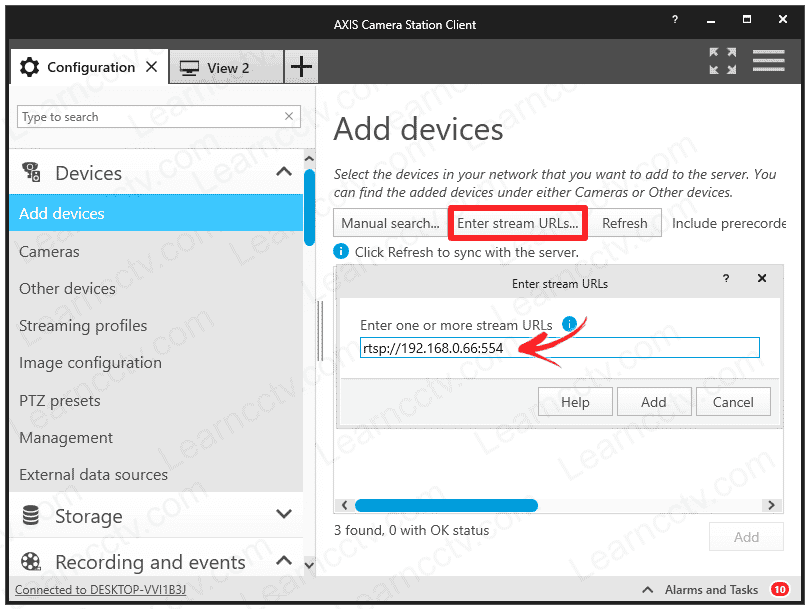Click the horizontal scrollbar in device list
The image size is (811, 609).
(x=446, y=506)
